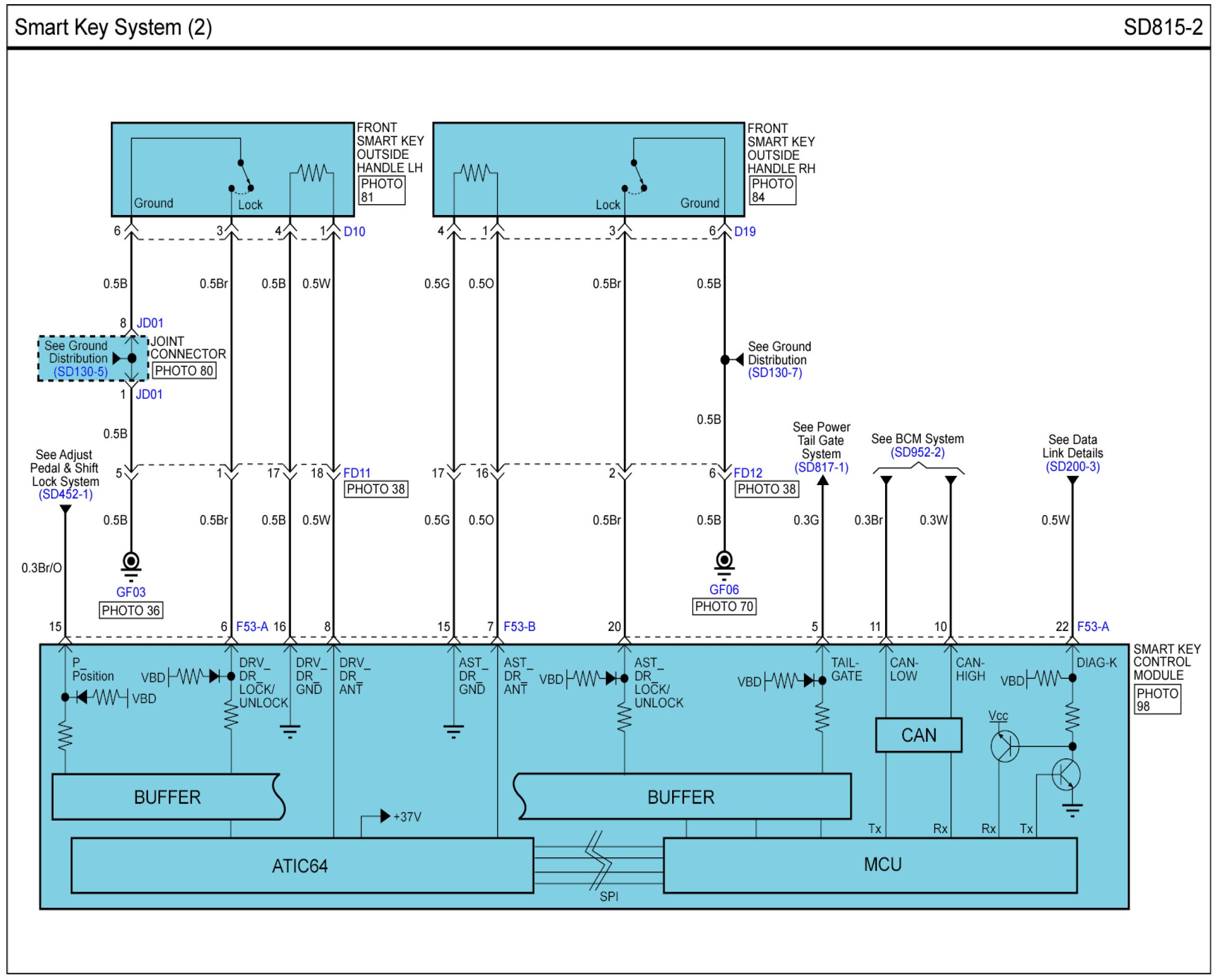The image size is (1217, 980).
Task: Open the SD130-5 ground distribution link
Action: click(80, 372)
